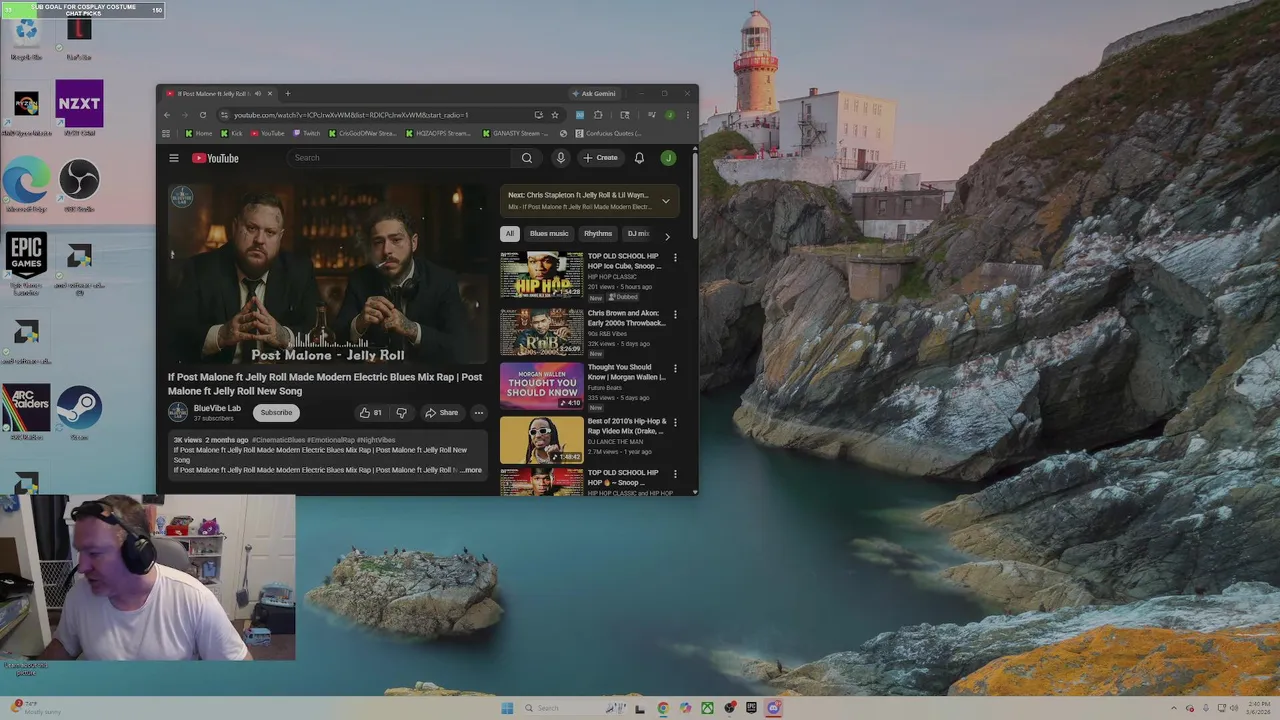Screen dimensions: 1280x720
Task: Go back with Chrome's back arrow
Action: click(167, 115)
